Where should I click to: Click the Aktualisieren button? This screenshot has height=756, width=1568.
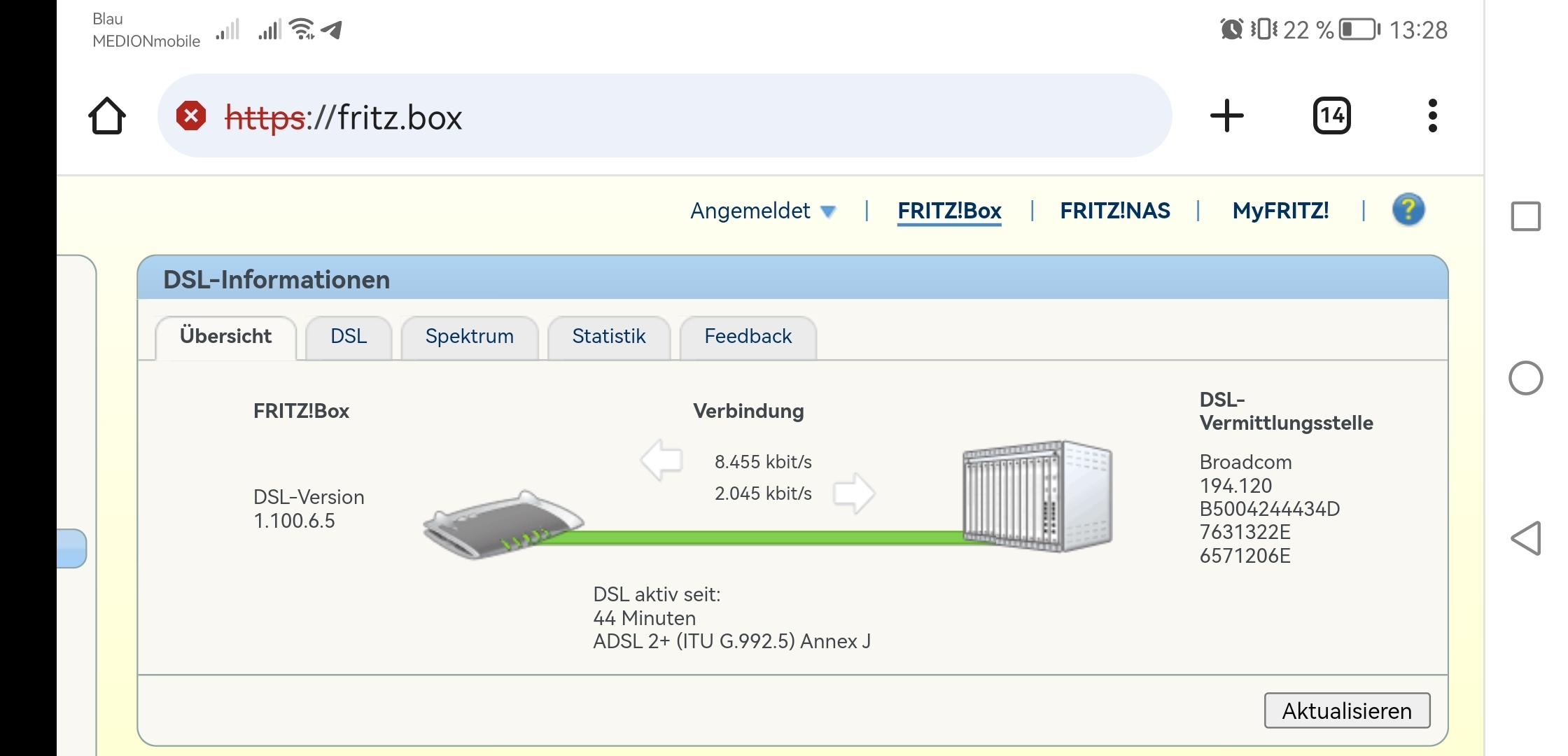(x=1346, y=710)
